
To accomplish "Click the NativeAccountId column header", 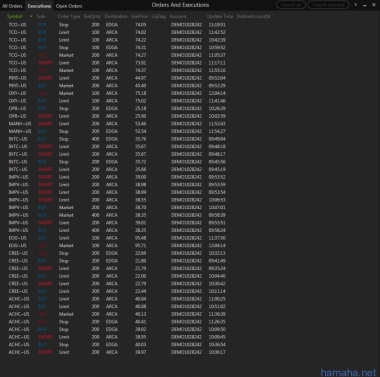I will click(x=253, y=16).
